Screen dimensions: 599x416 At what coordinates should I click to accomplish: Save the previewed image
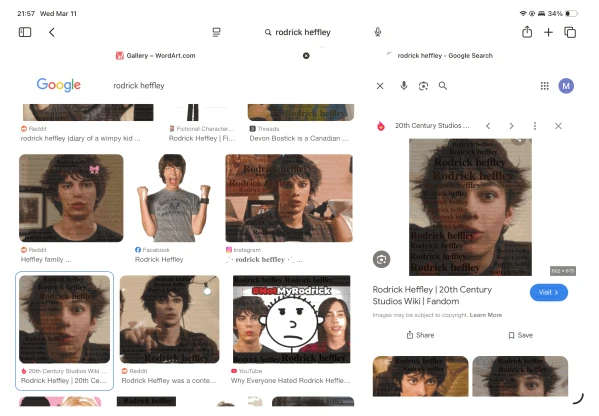coord(520,335)
